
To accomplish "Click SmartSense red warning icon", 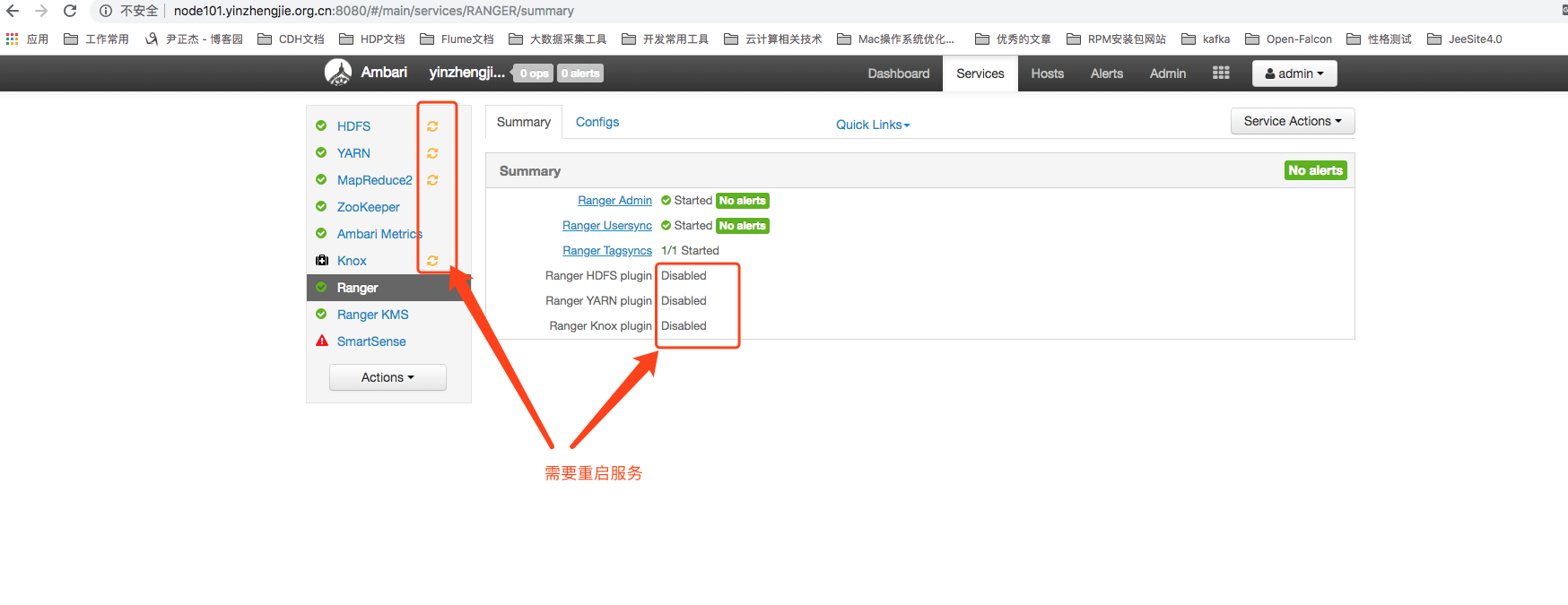I will [x=322, y=341].
